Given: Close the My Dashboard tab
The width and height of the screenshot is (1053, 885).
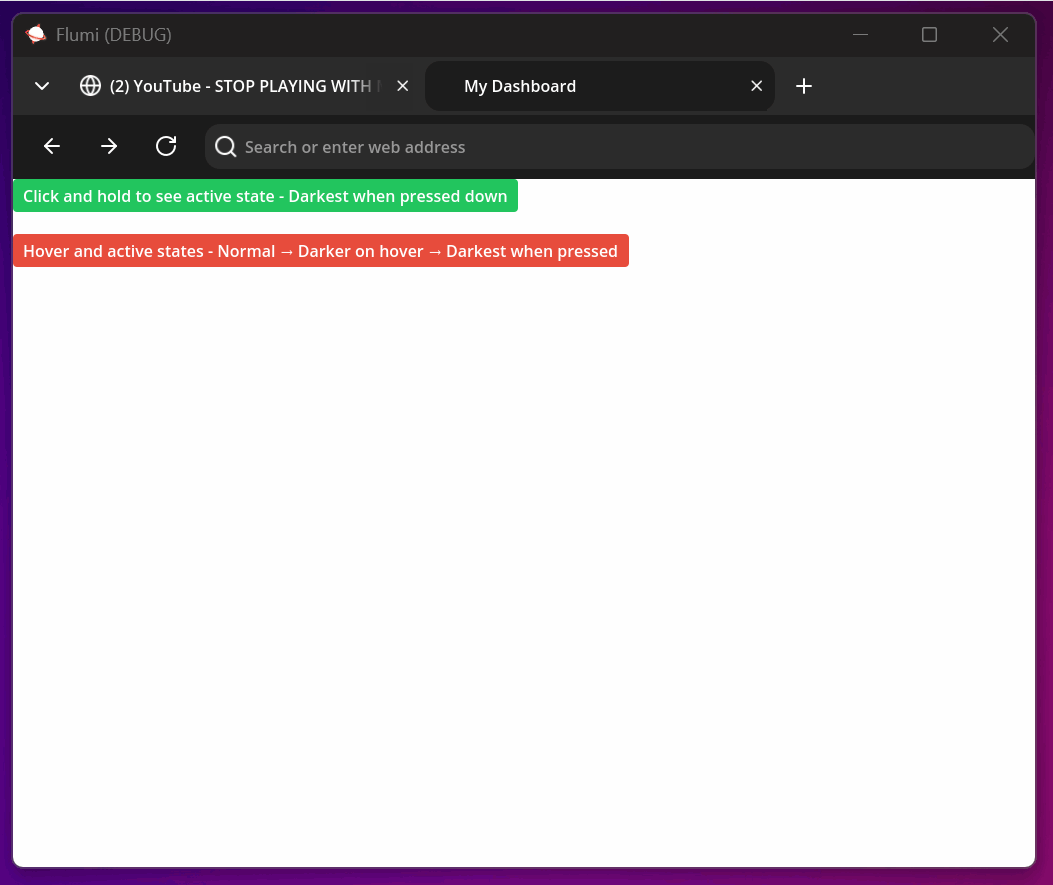Looking at the screenshot, I should click(757, 86).
